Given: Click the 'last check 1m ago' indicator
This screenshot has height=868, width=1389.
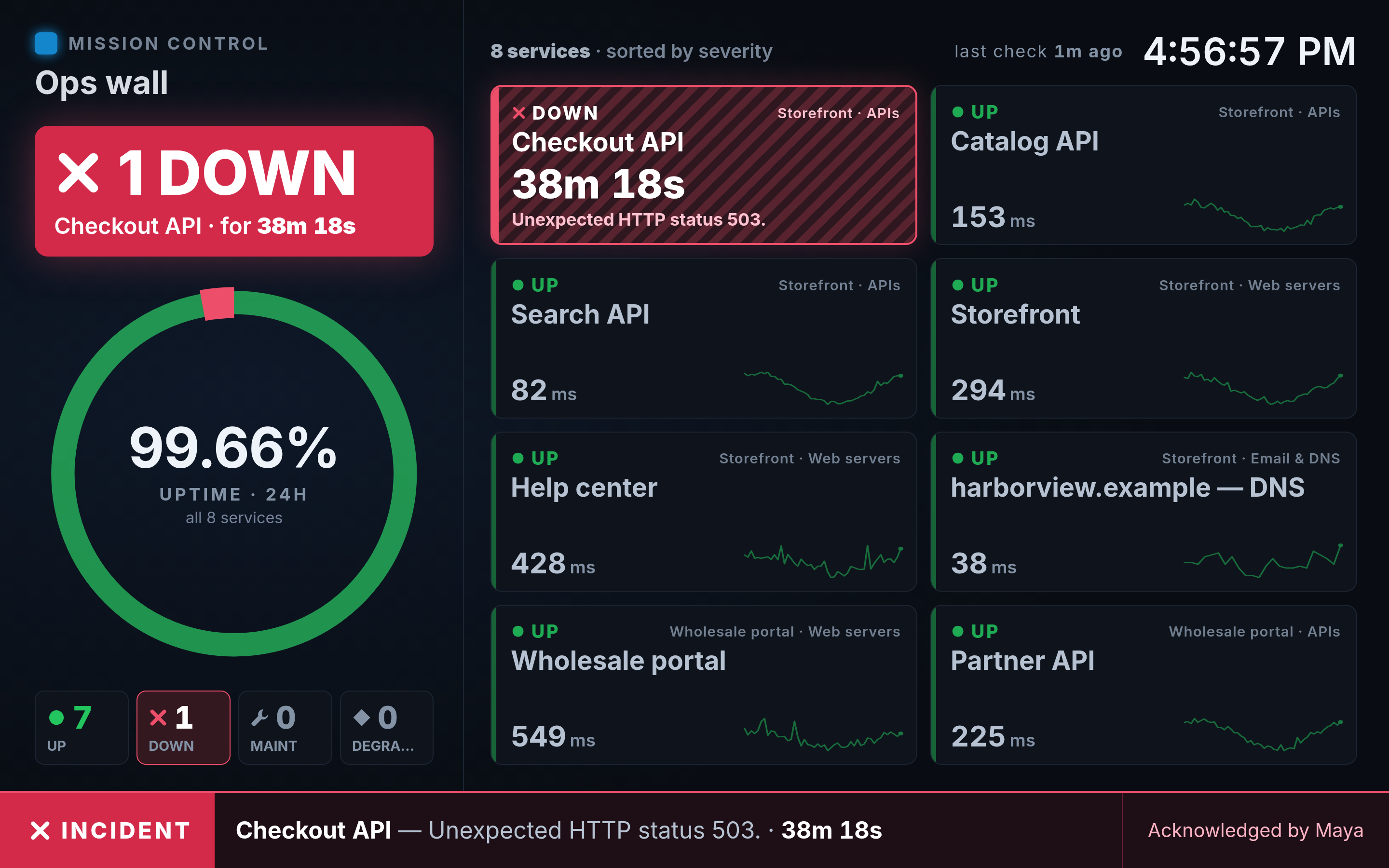Looking at the screenshot, I should tap(1038, 52).
